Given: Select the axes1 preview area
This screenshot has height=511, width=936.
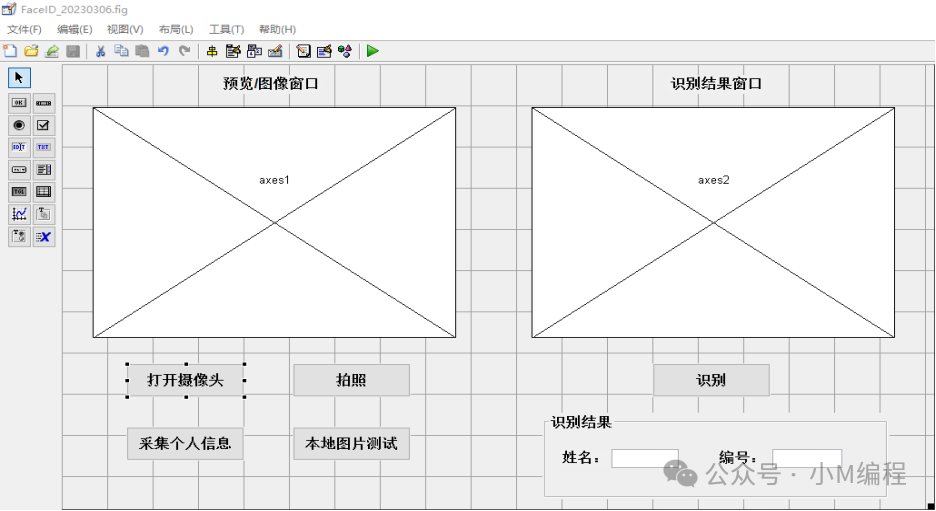Looking at the screenshot, I should [274, 223].
